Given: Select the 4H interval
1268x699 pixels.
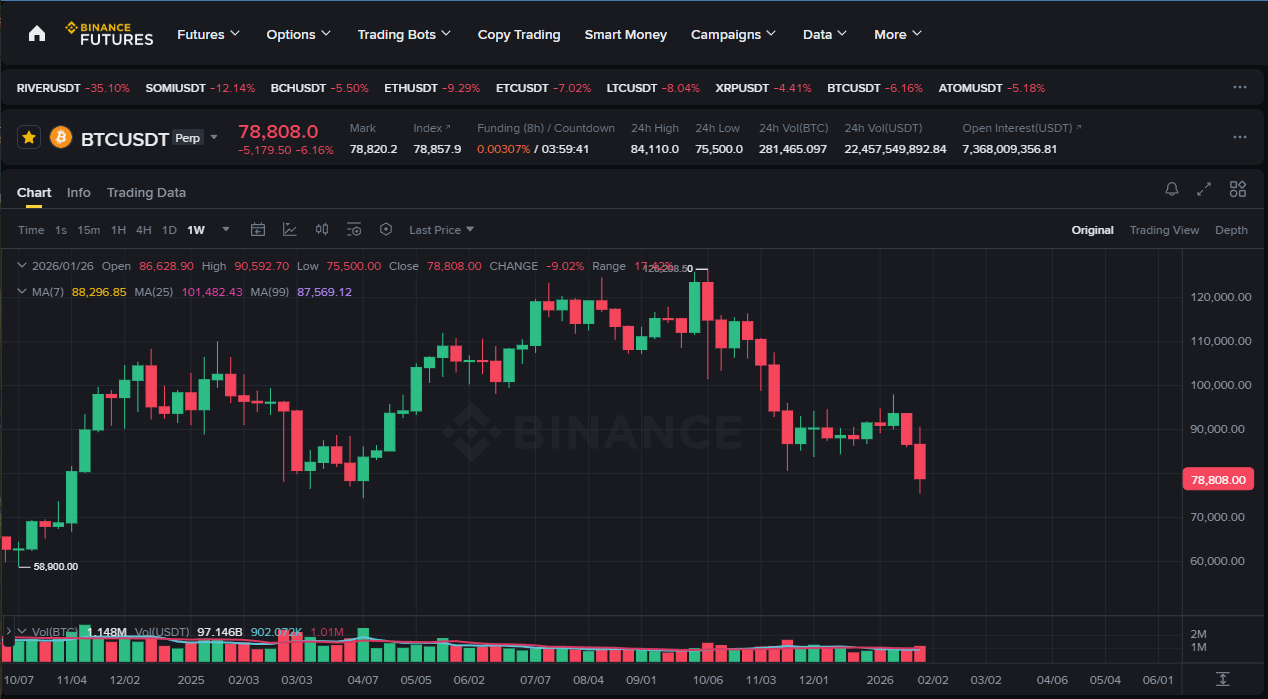Looking at the screenshot, I should [144, 230].
